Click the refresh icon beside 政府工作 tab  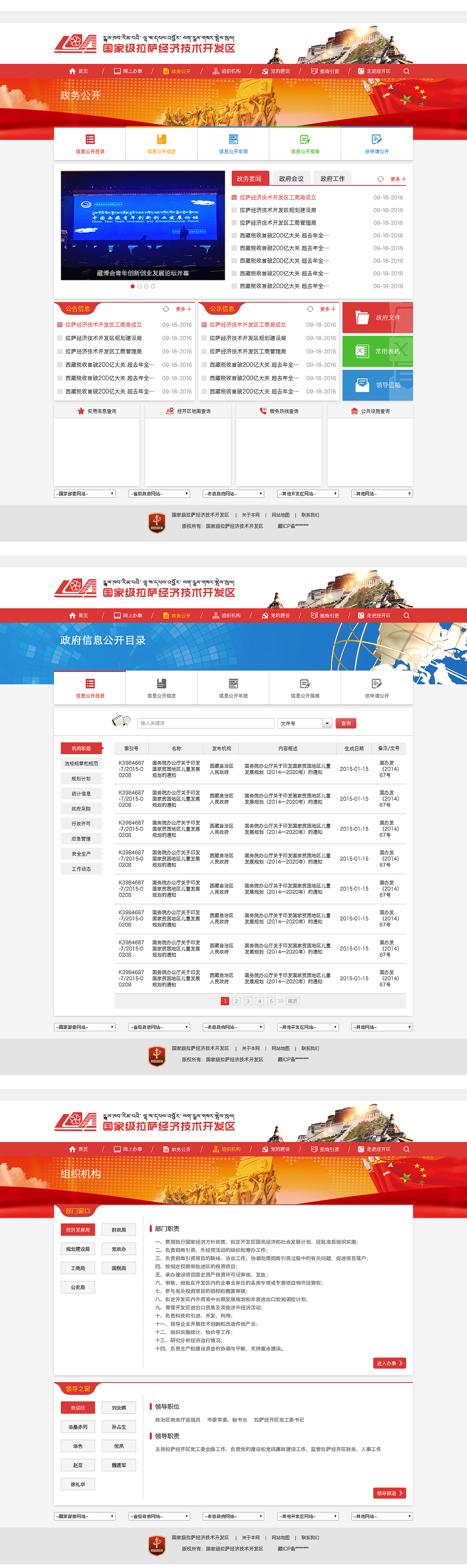(381, 179)
